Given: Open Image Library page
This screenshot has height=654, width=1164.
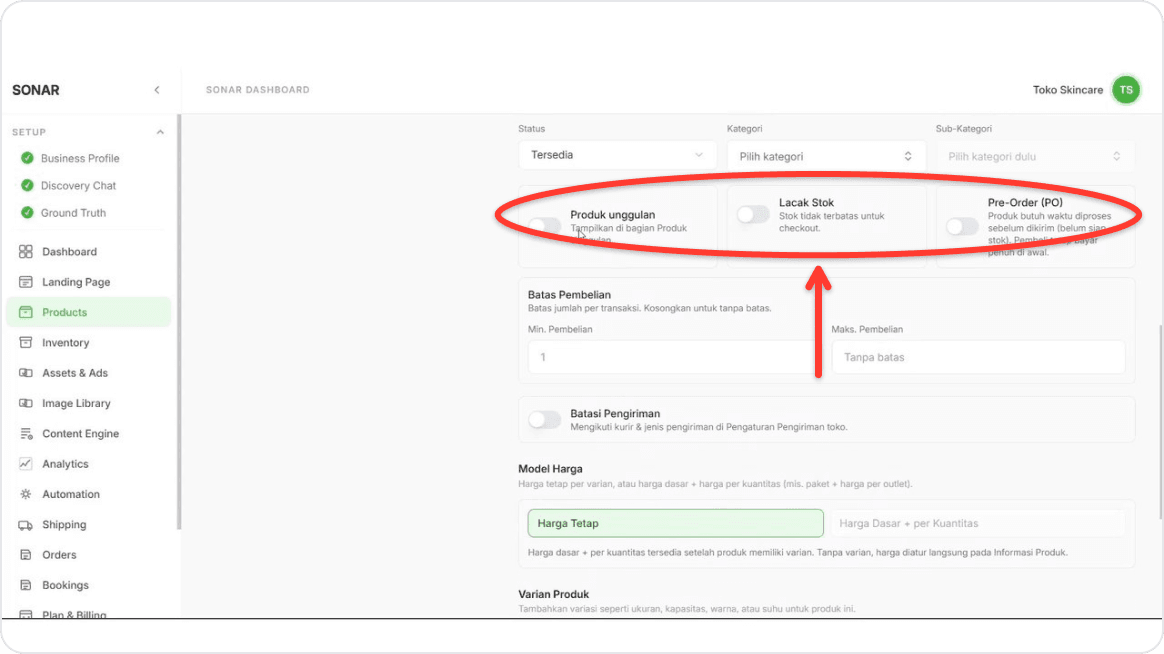Looking at the screenshot, I should point(76,403).
